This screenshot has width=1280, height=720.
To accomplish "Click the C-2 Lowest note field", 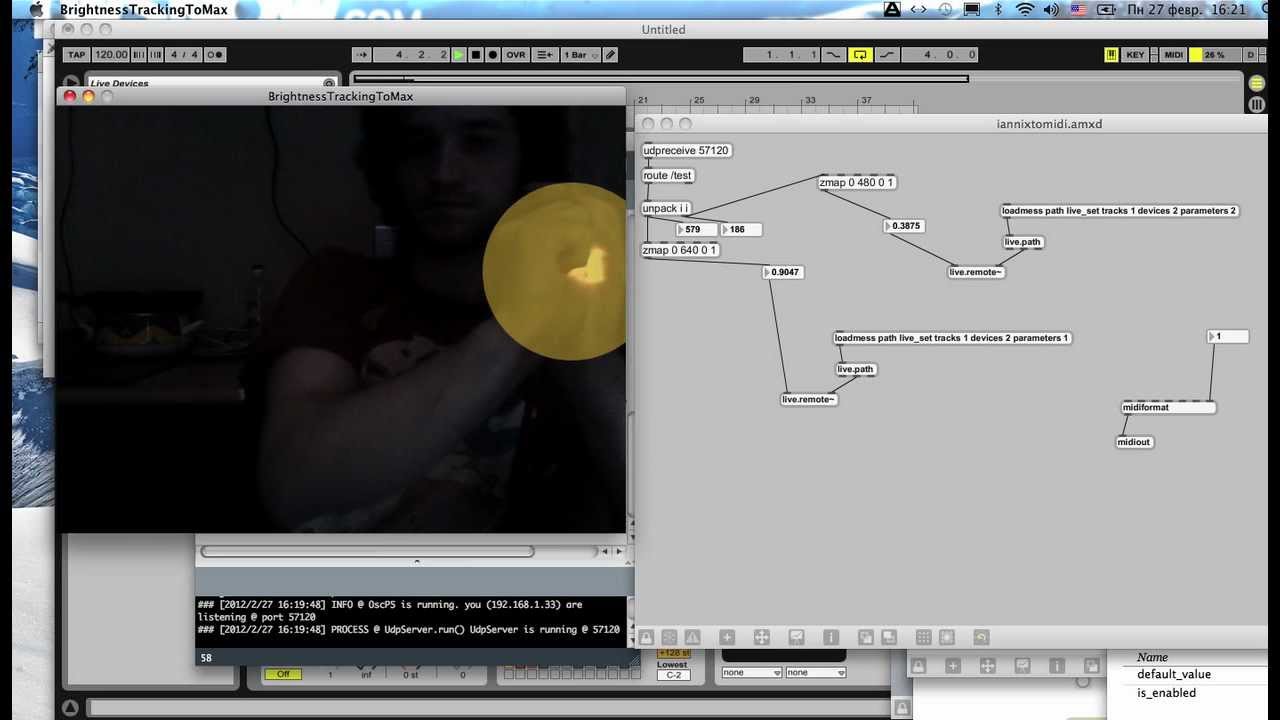I will pyautogui.click(x=672, y=675).
